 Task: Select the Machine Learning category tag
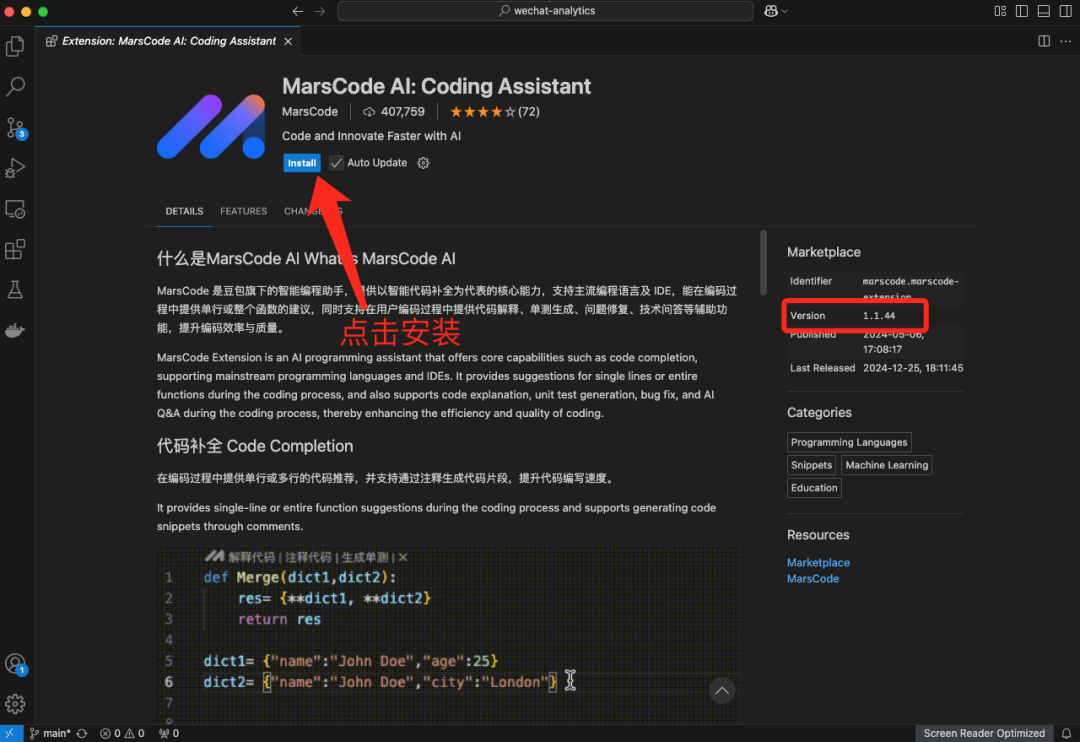(x=886, y=465)
